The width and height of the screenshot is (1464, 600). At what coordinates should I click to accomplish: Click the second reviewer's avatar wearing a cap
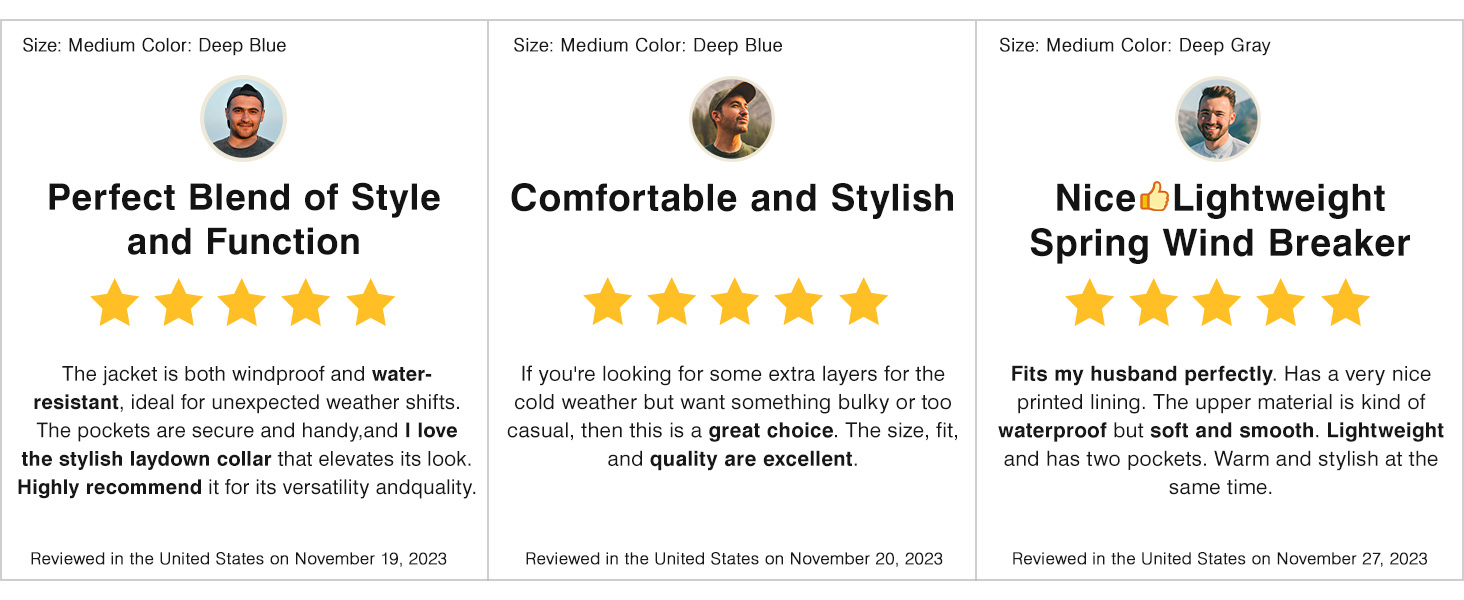[x=732, y=118]
